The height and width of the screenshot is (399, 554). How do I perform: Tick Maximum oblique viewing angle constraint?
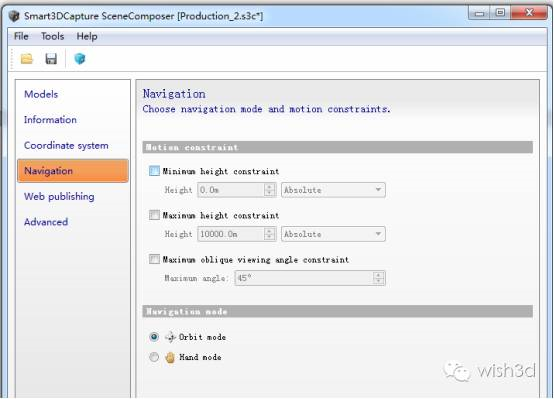[x=154, y=259]
